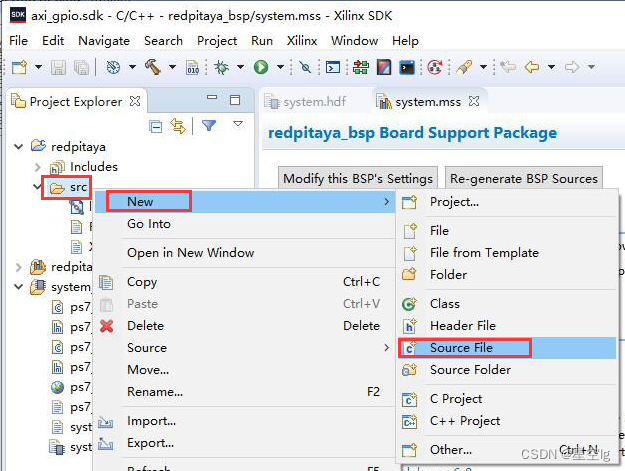This screenshot has width=625, height=471.
Task: Click the yellow Back navigation arrow
Action: [x=532, y=67]
